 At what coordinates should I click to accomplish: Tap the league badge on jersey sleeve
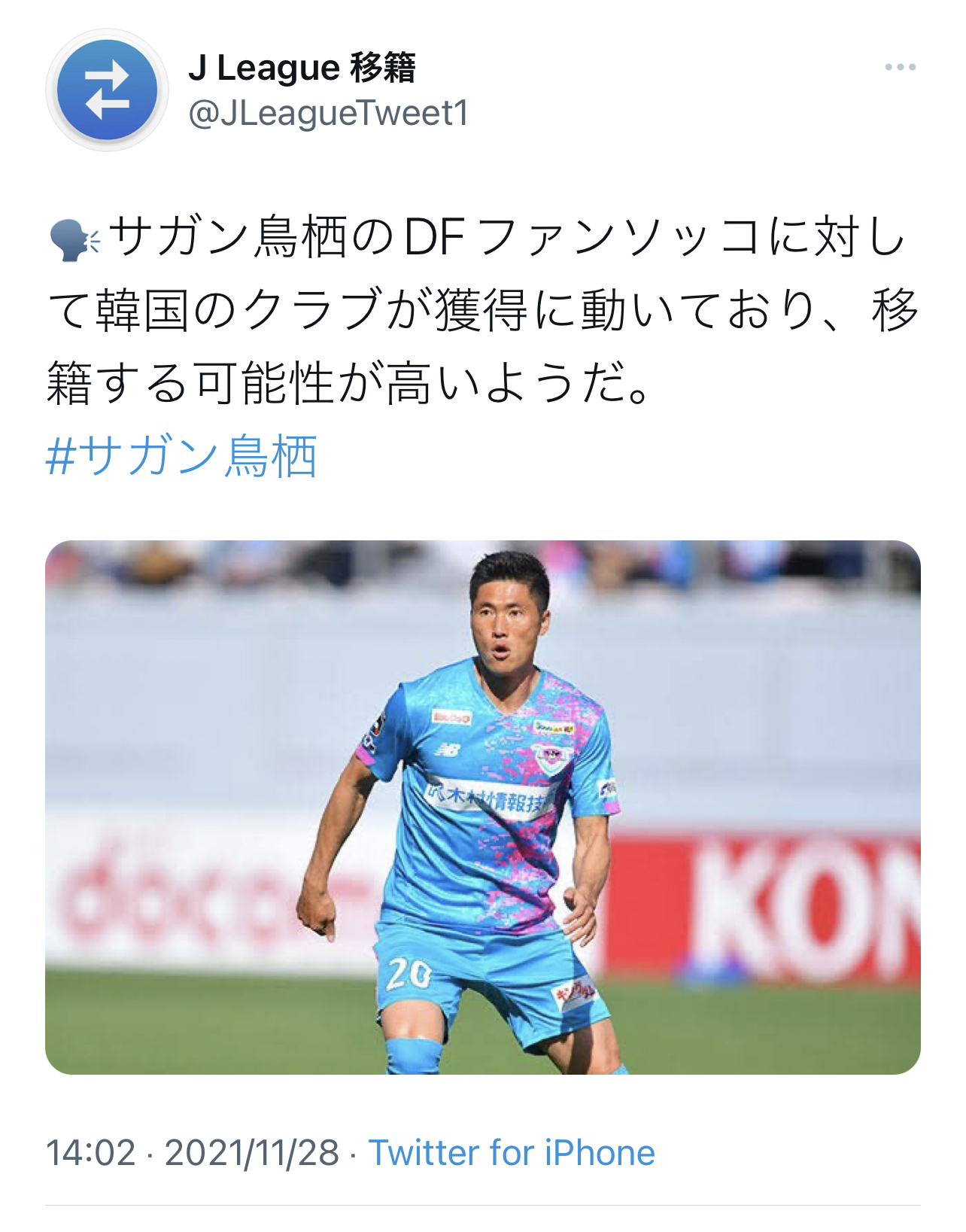coord(374,728)
